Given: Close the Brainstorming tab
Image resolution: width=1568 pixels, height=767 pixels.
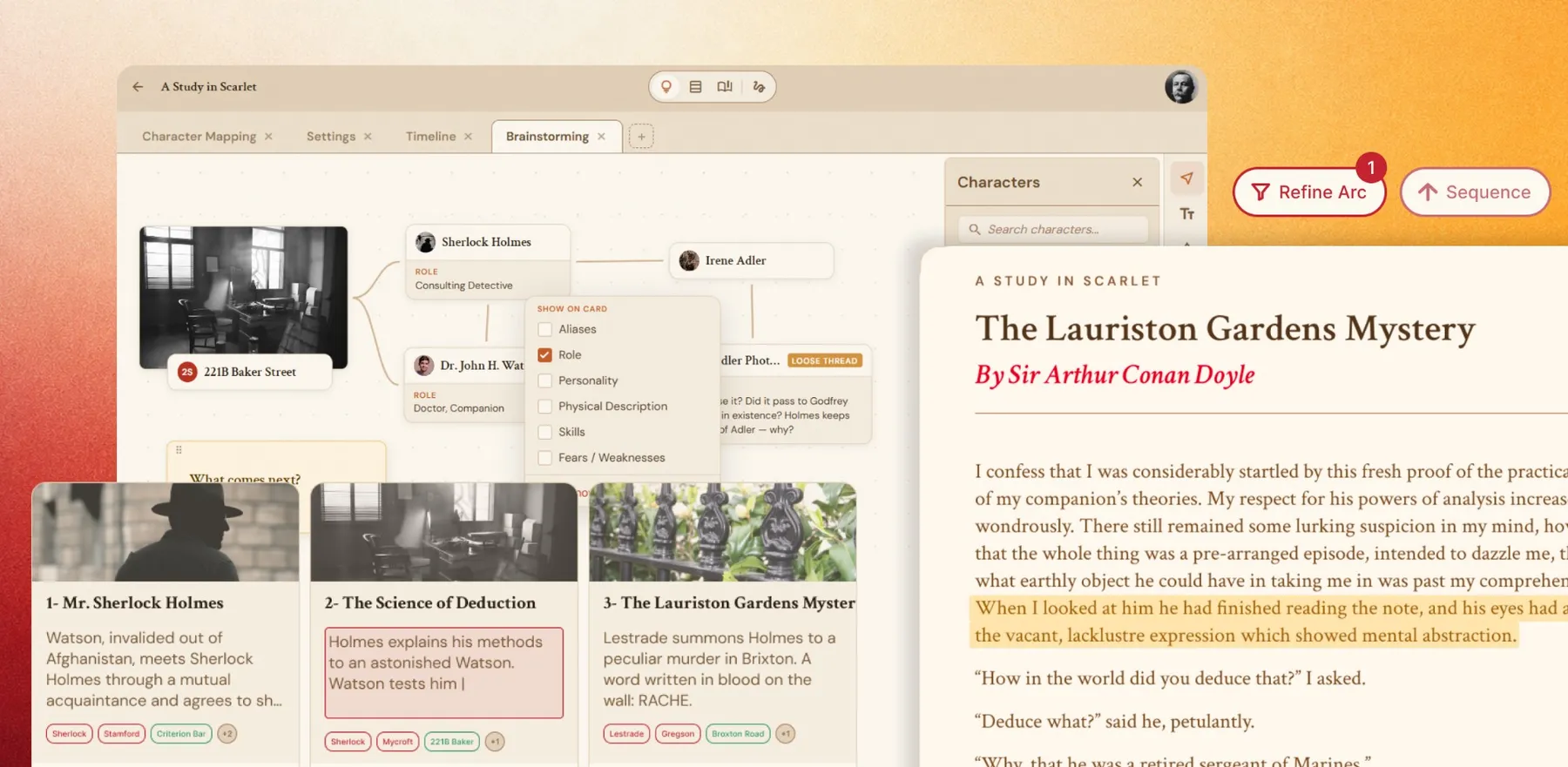Looking at the screenshot, I should pyautogui.click(x=601, y=137).
